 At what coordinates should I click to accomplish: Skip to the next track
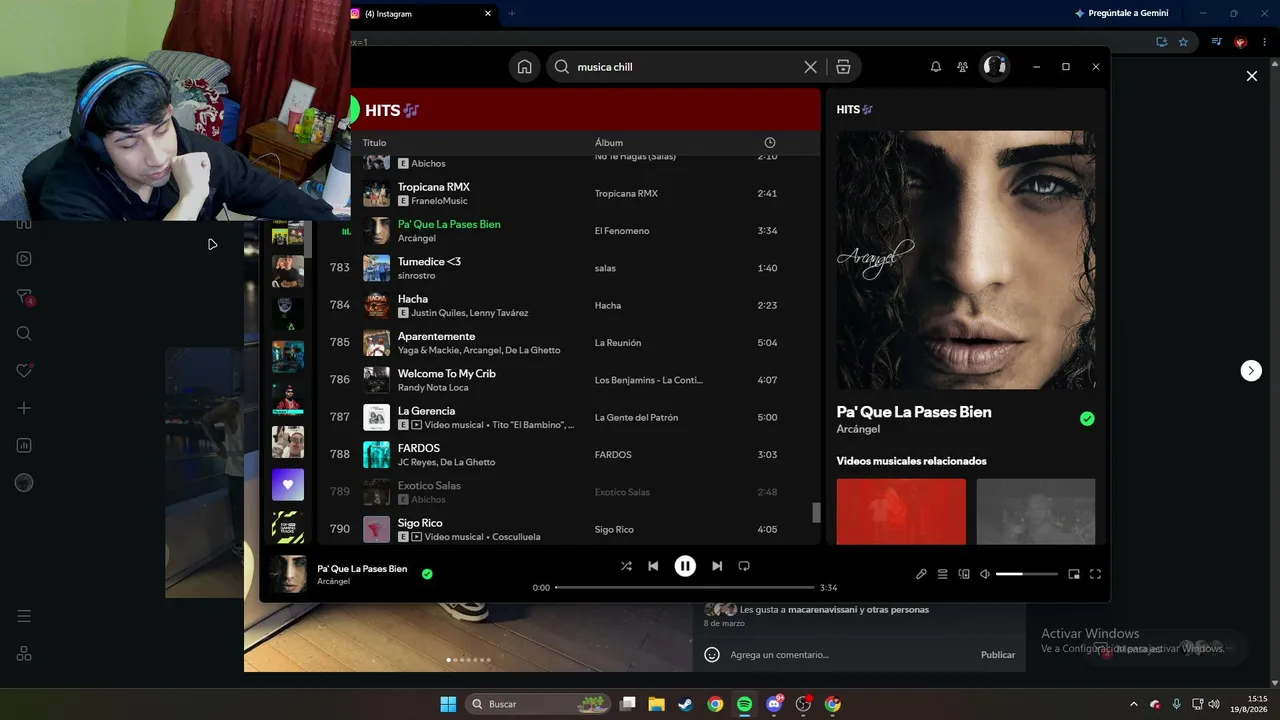pyautogui.click(x=717, y=566)
